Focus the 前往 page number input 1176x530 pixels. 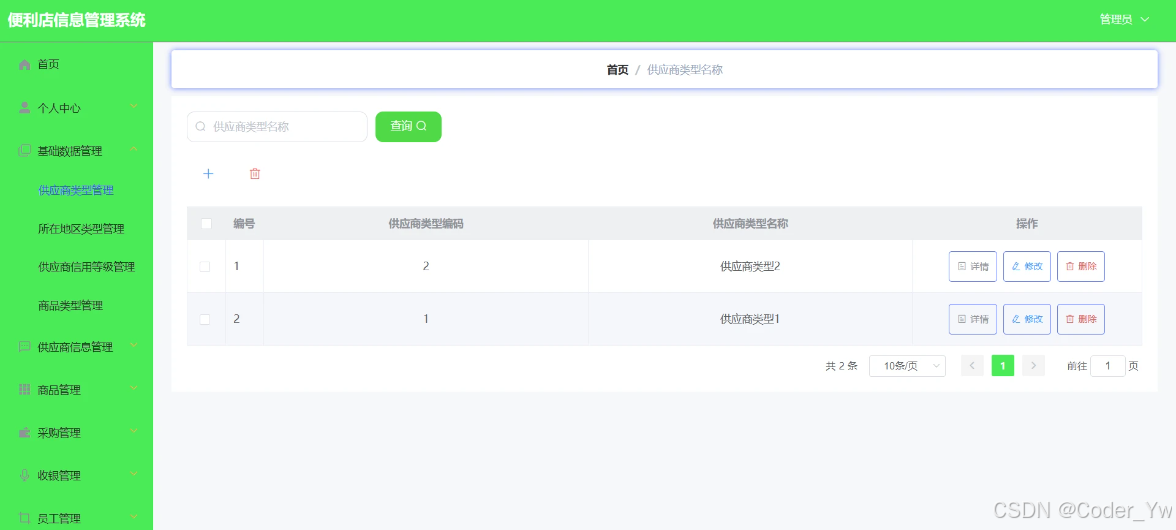pos(1108,366)
